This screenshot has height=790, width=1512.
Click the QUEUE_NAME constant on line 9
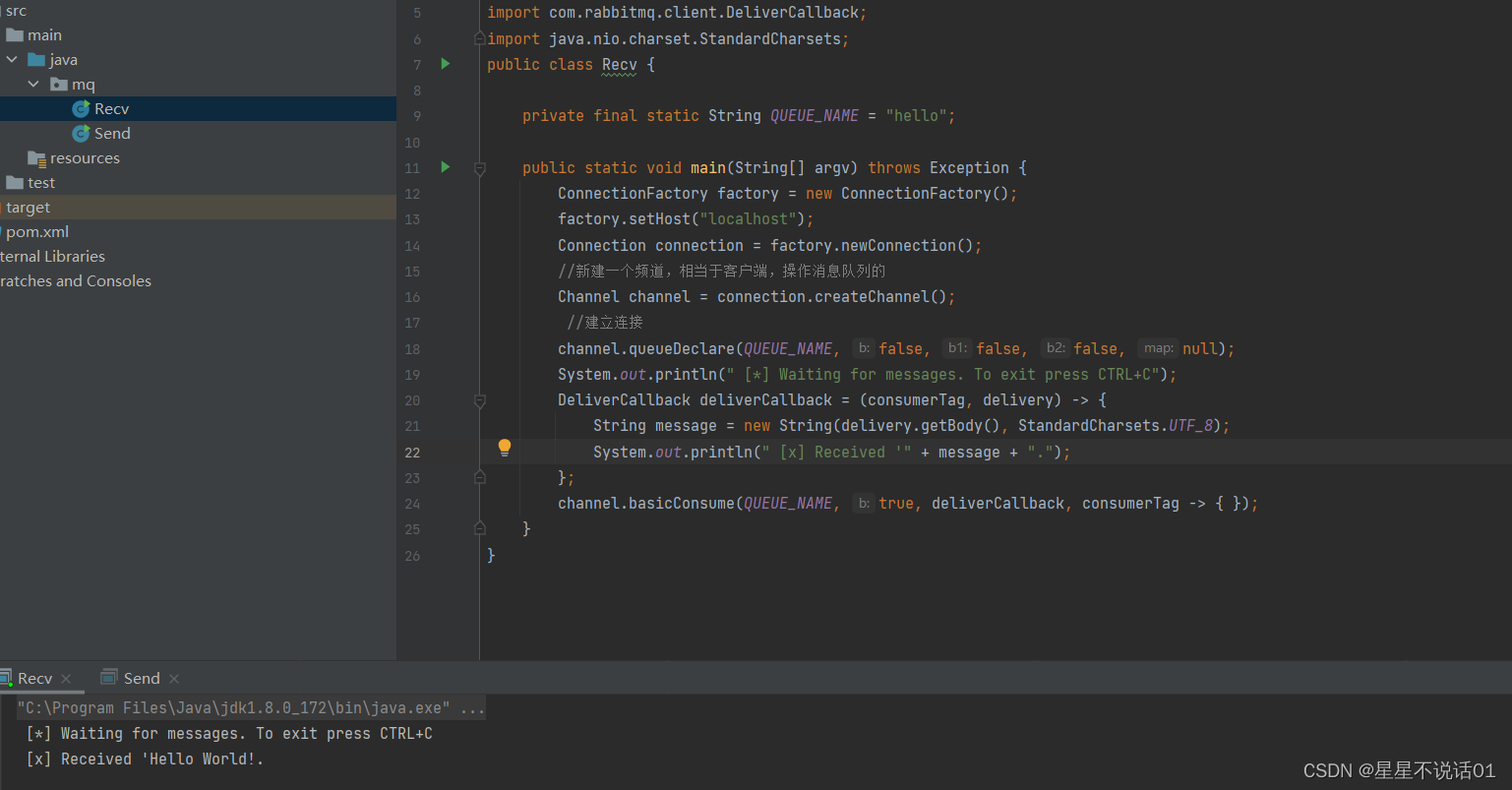[815, 116]
